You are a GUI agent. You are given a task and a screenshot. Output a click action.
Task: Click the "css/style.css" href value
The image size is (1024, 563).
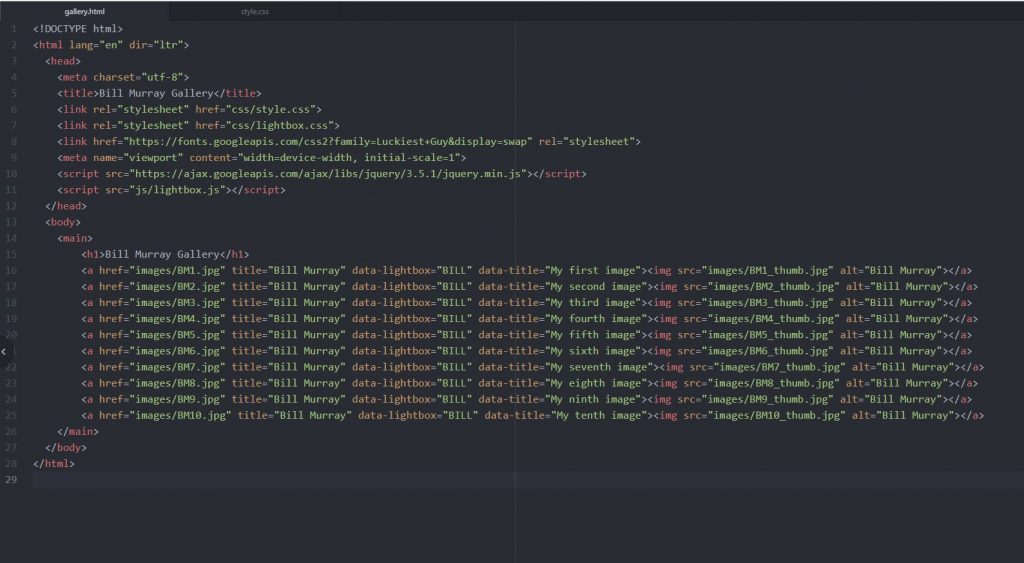(271, 109)
